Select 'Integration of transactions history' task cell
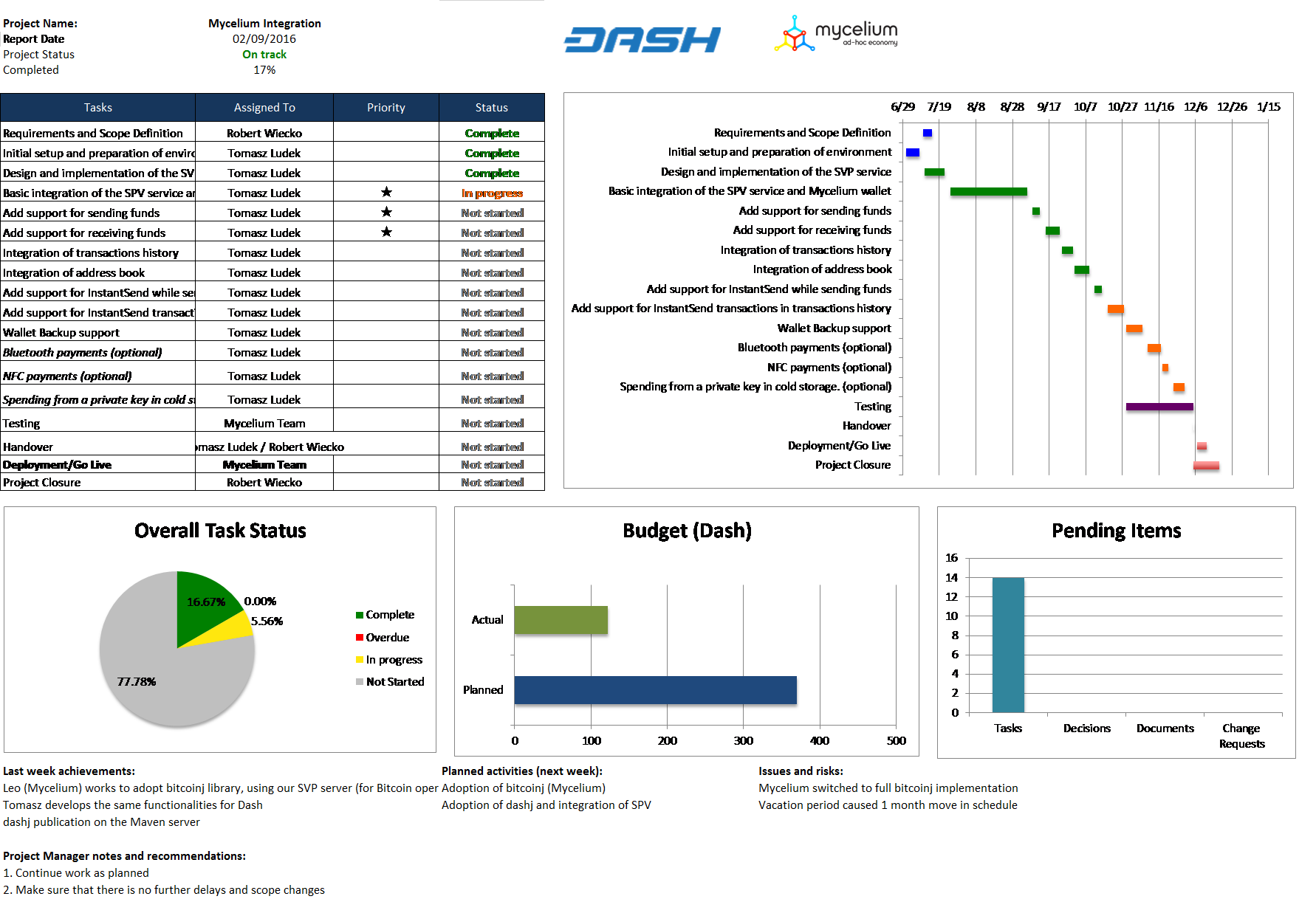 coord(98,252)
